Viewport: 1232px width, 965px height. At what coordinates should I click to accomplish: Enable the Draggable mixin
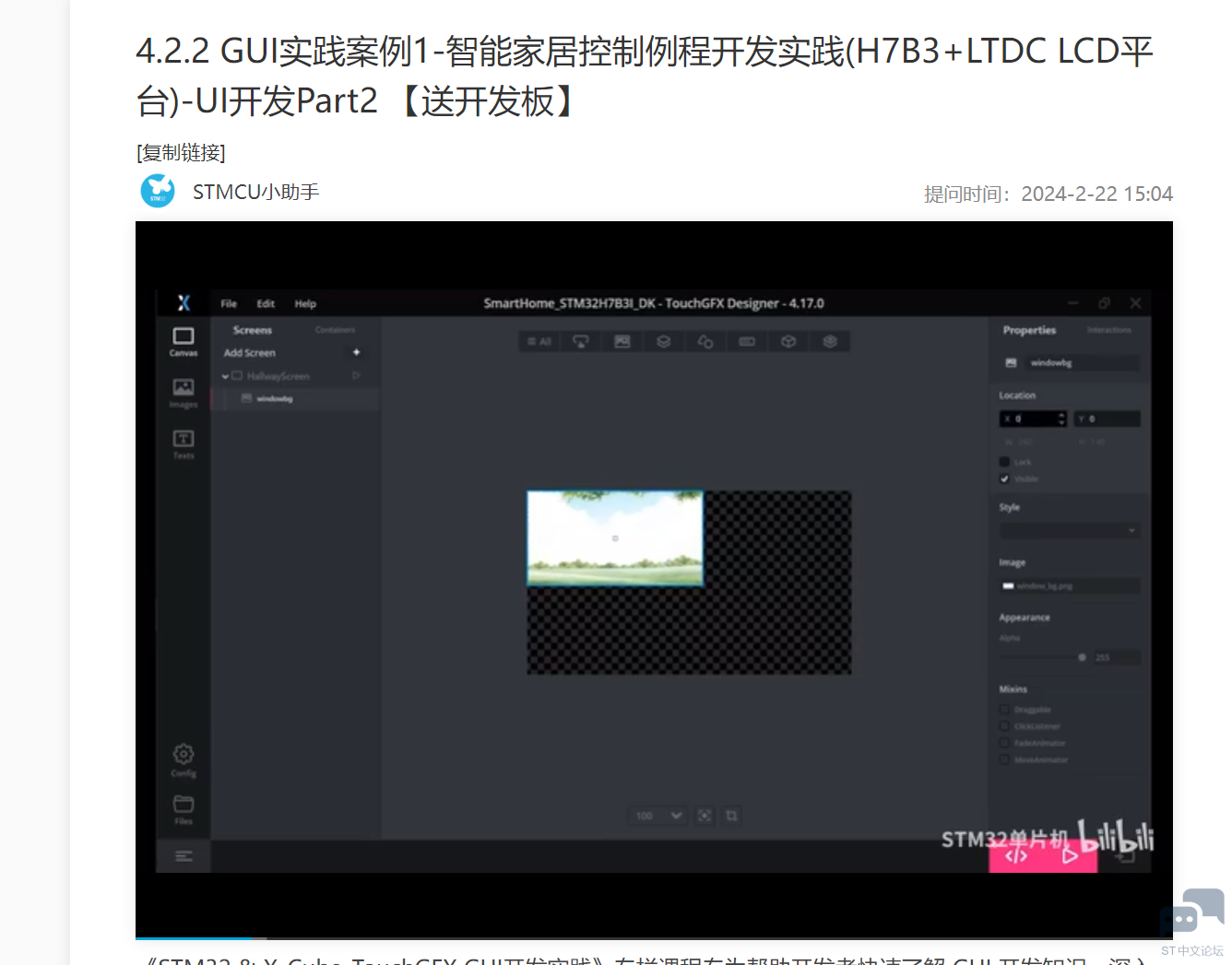tap(1004, 710)
